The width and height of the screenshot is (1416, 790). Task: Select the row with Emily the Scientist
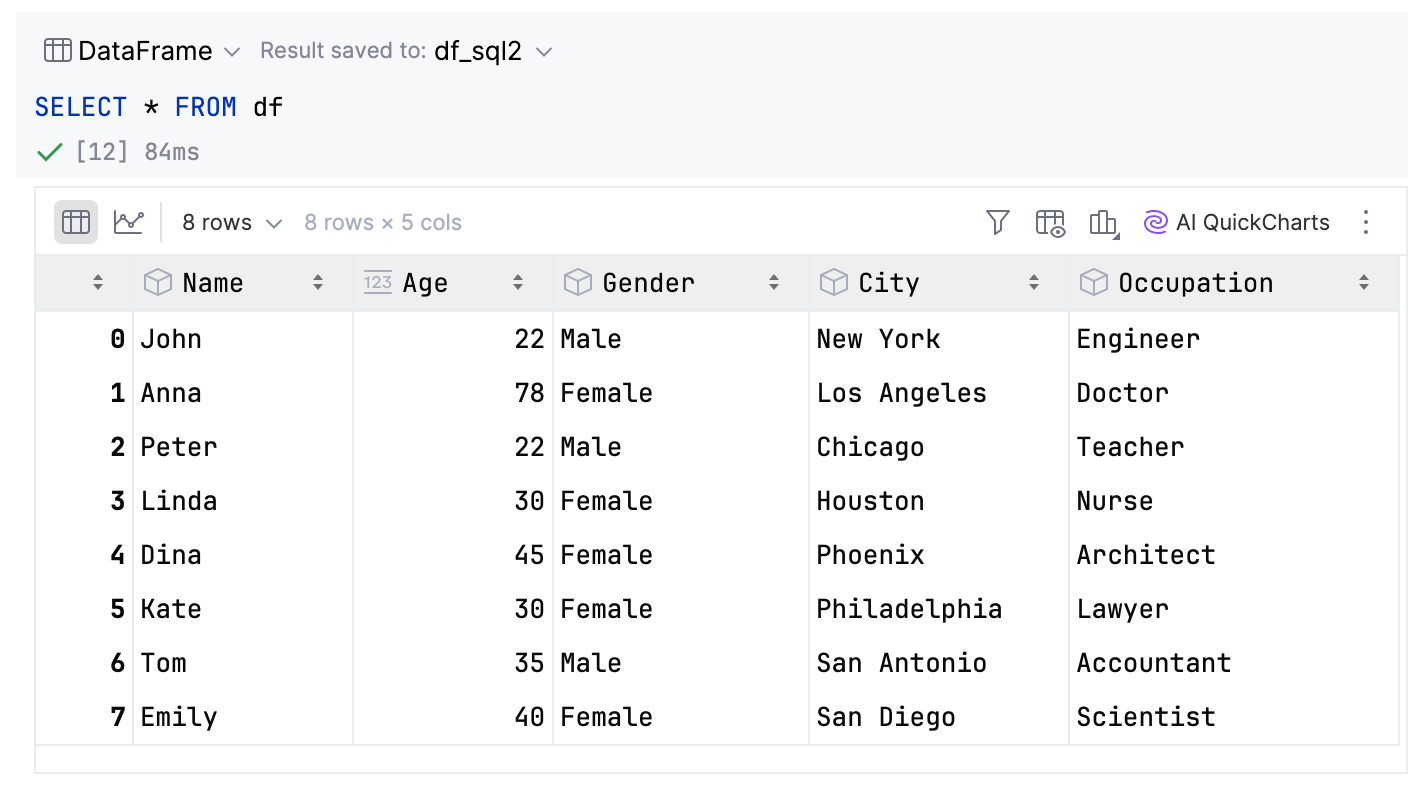point(700,716)
